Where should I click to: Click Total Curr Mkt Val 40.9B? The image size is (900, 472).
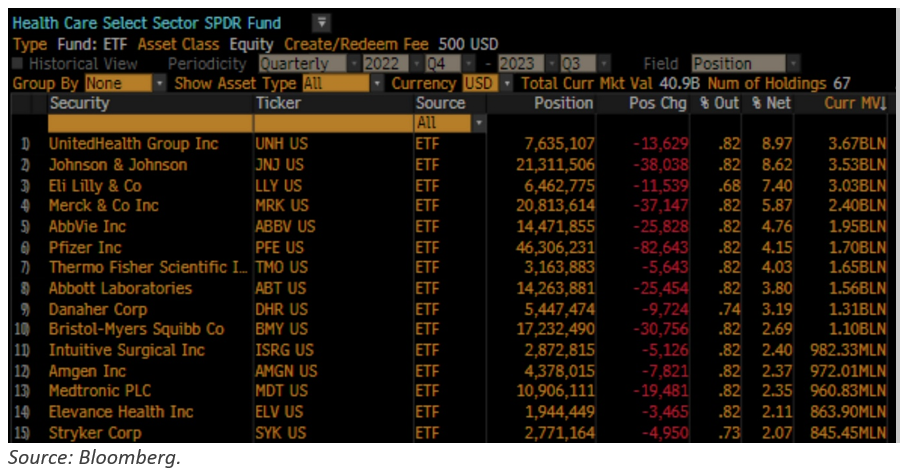click(x=611, y=83)
